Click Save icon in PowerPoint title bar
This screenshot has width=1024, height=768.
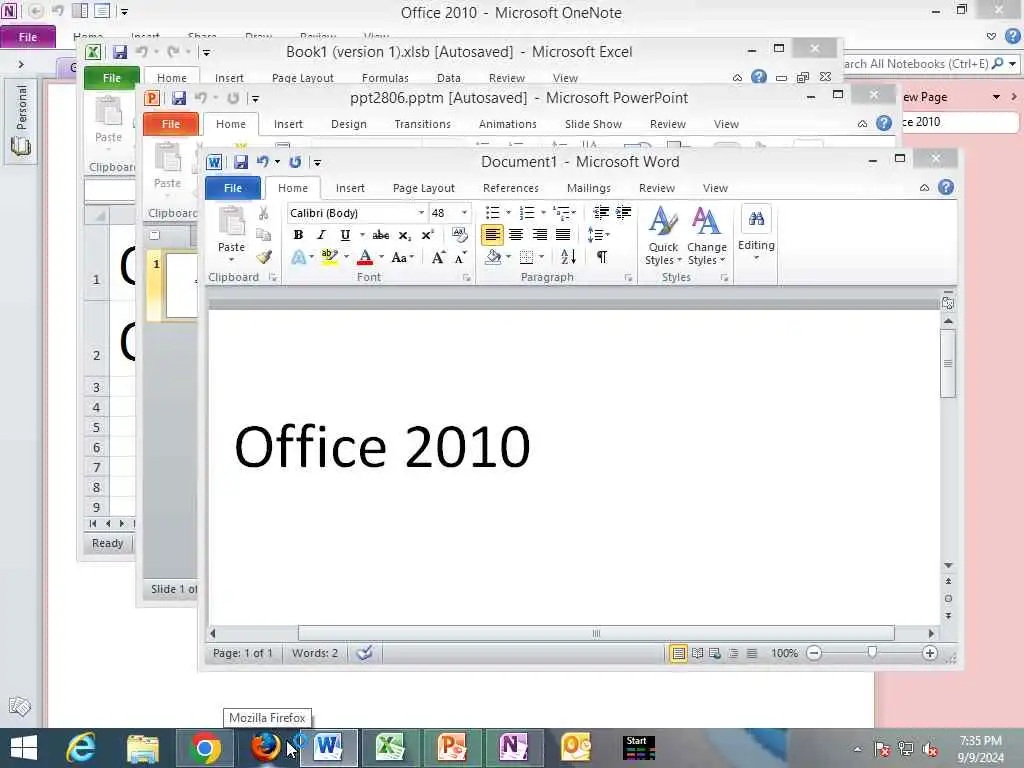(x=179, y=98)
